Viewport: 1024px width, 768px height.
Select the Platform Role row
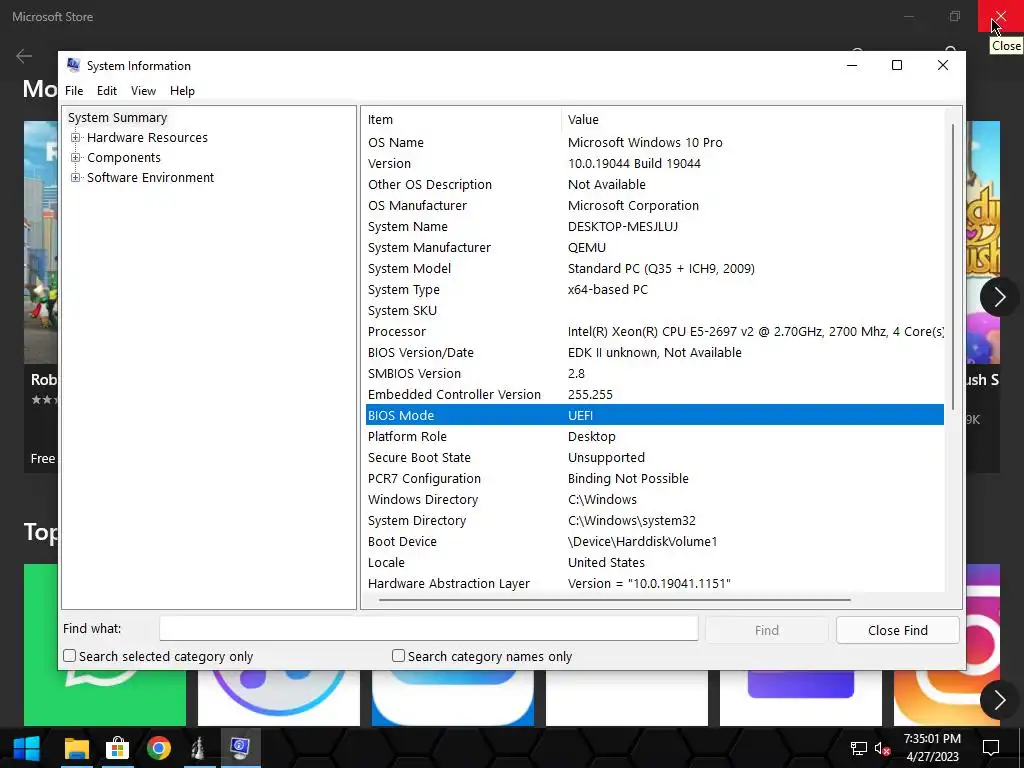[654, 436]
